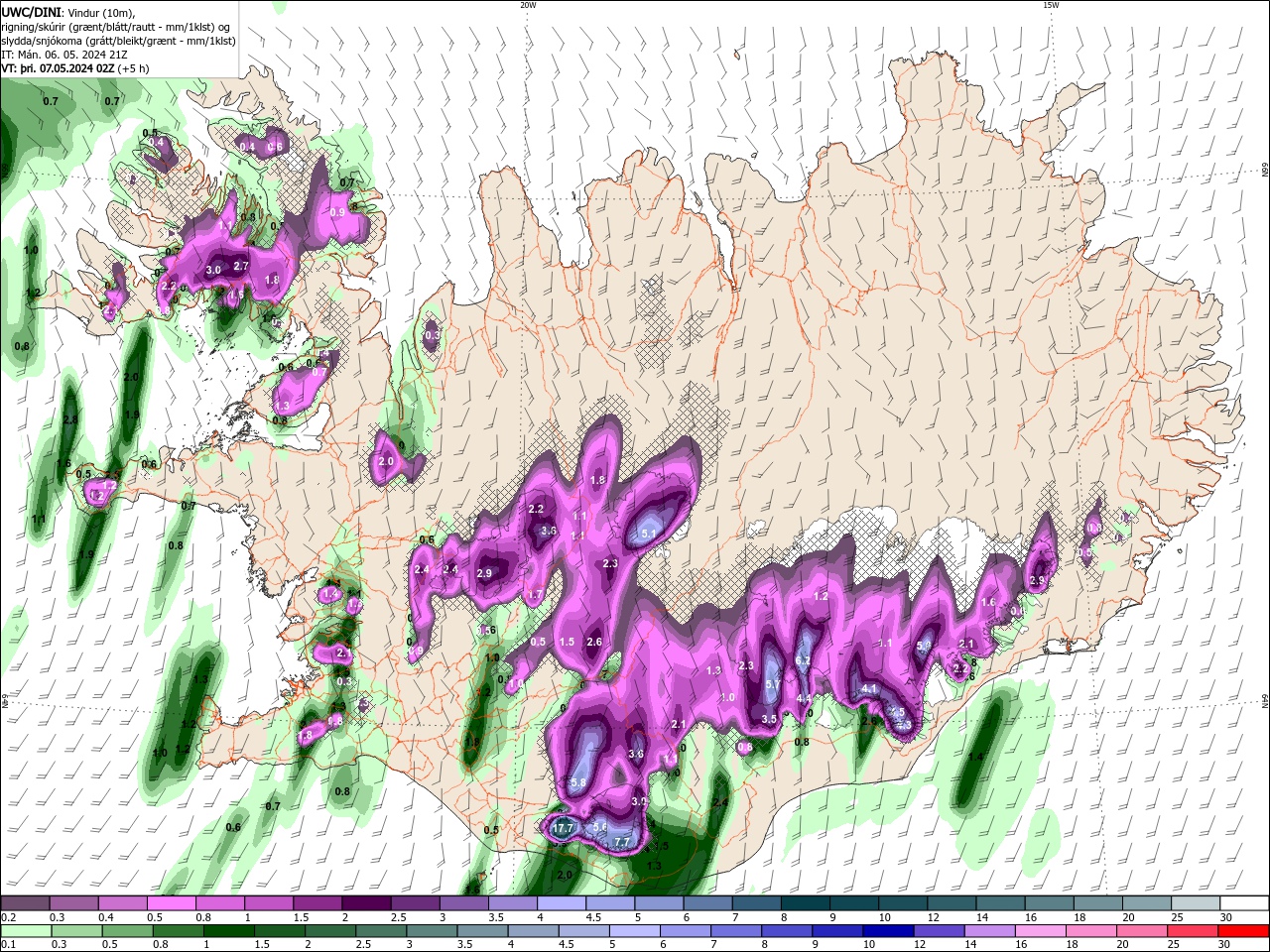Click the 6.2 snowfall value on the map
Image resolution: width=1270 pixels, height=952 pixels.
pos(804,659)
